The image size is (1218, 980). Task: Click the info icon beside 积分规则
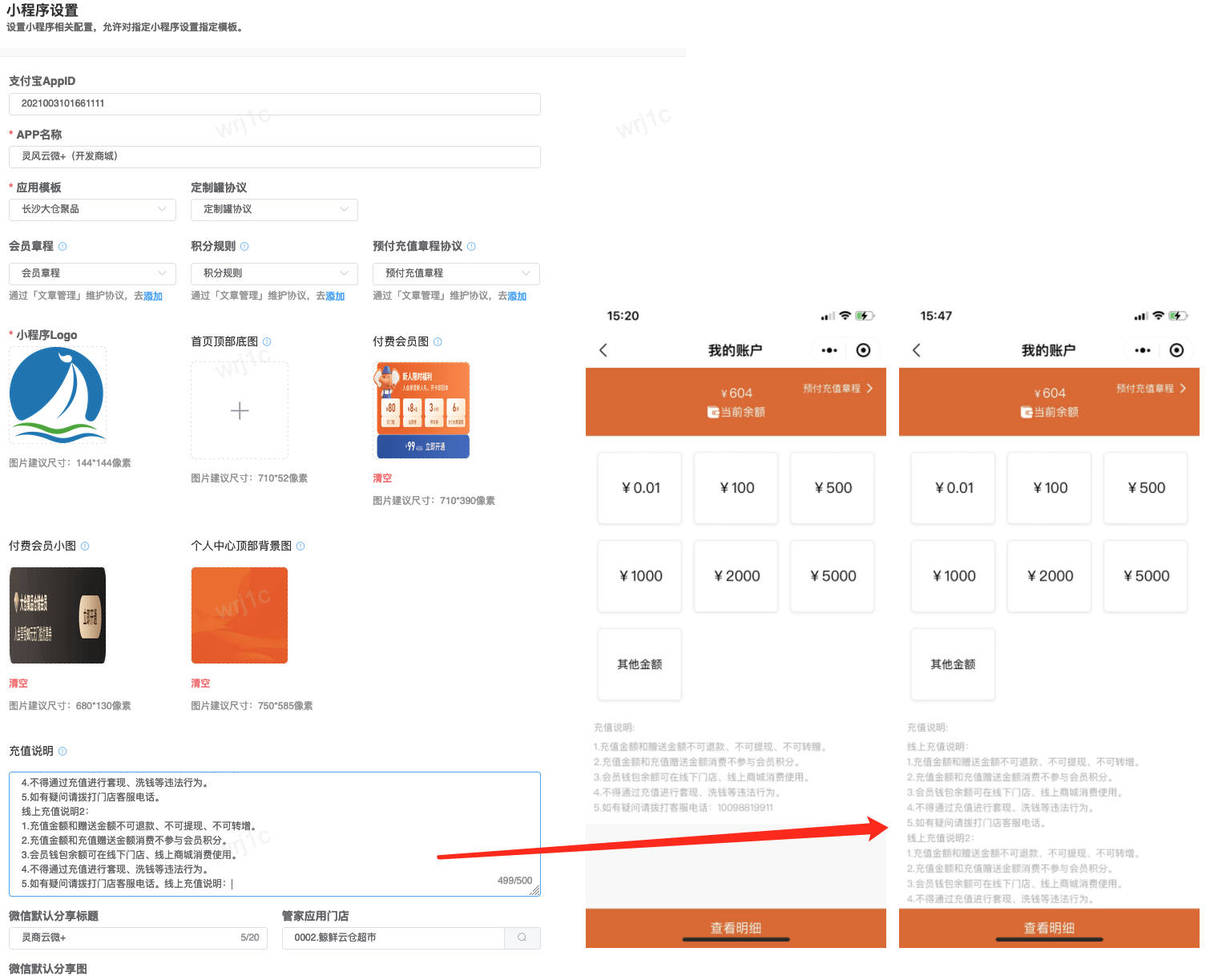coord(244,247)
